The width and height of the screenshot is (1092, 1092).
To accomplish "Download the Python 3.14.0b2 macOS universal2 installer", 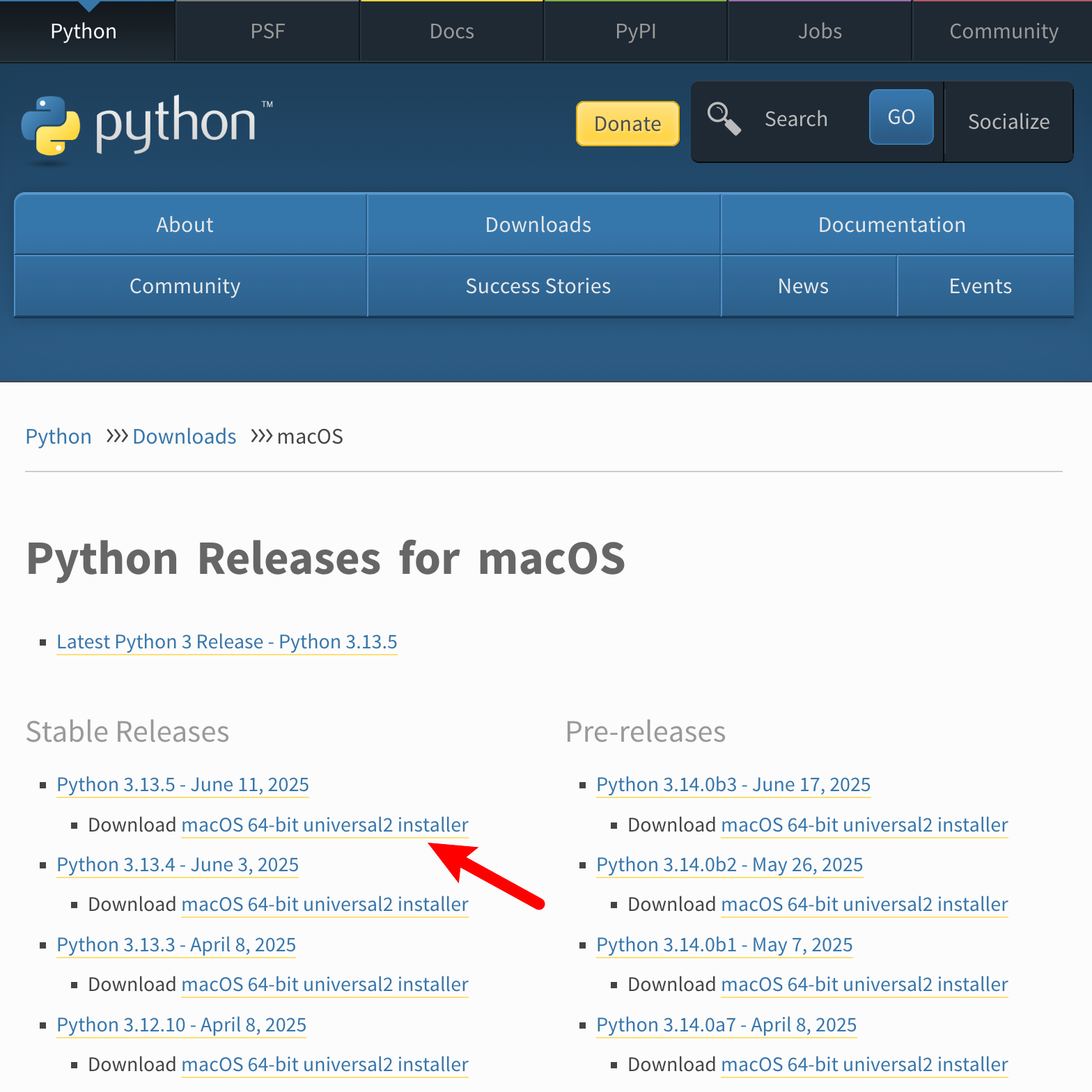I will point(865,904).
